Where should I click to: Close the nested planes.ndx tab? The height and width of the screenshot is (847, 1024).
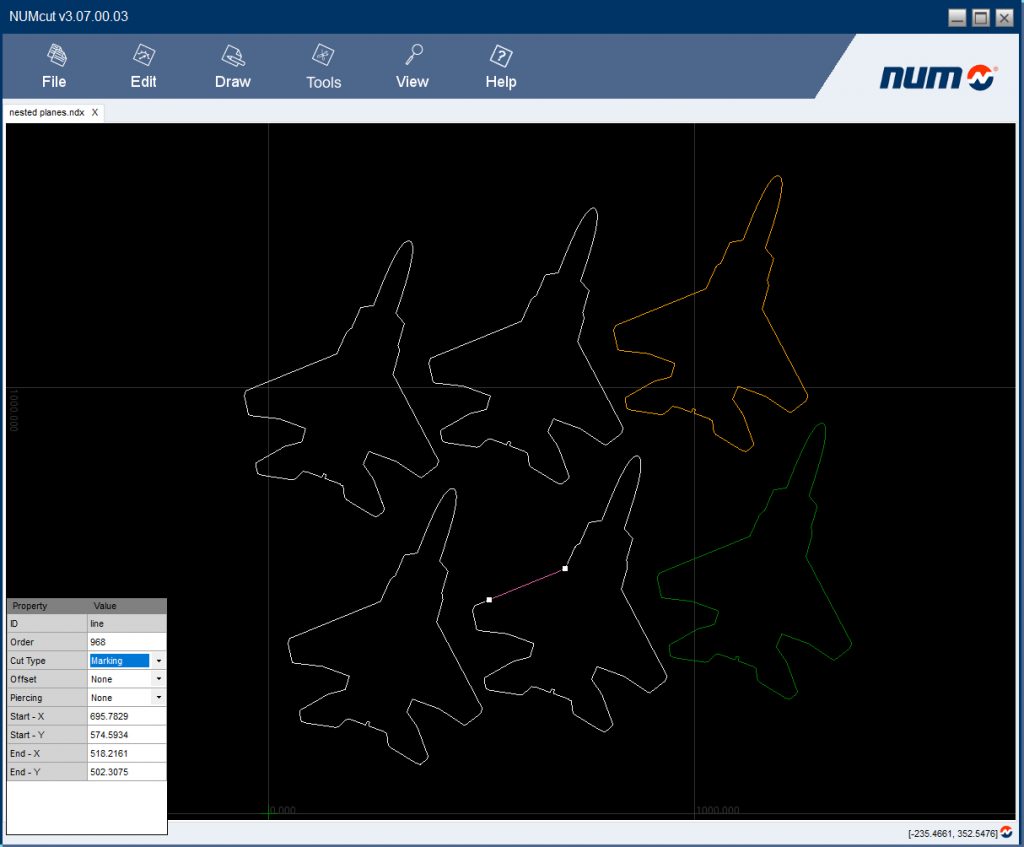pos(94,112)
